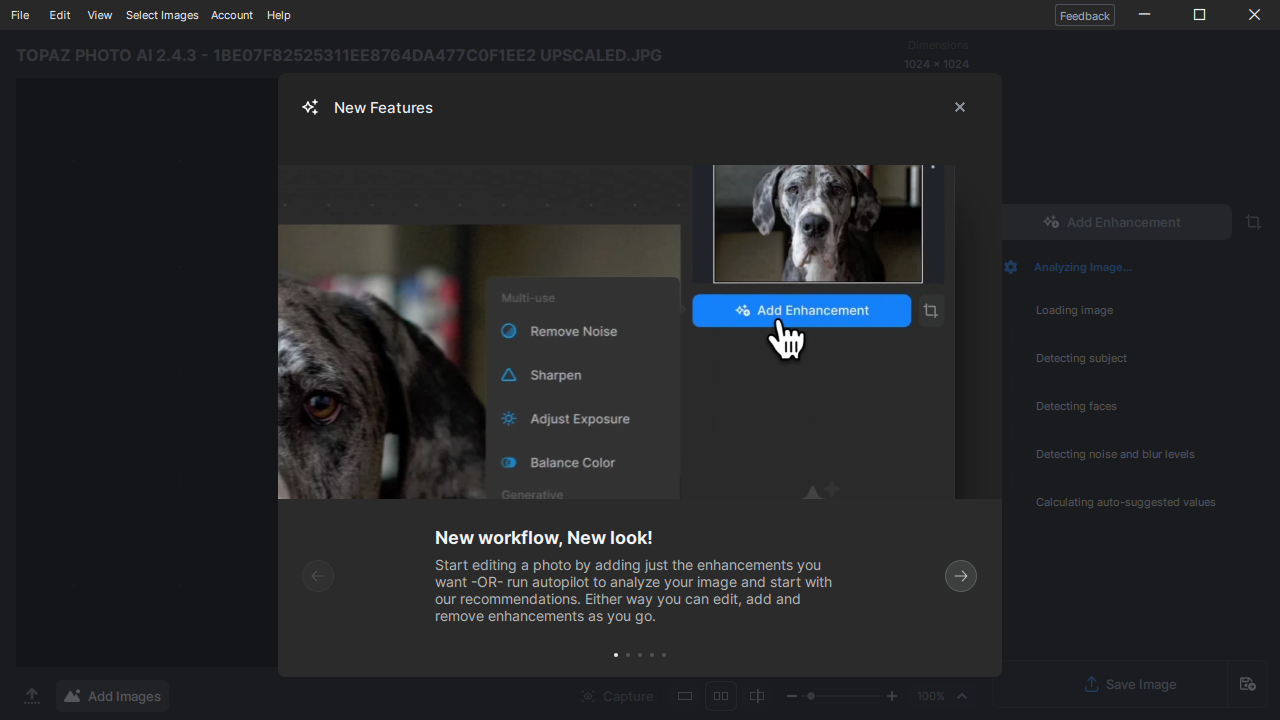Open the Account menu

click(x=232, y=15)
